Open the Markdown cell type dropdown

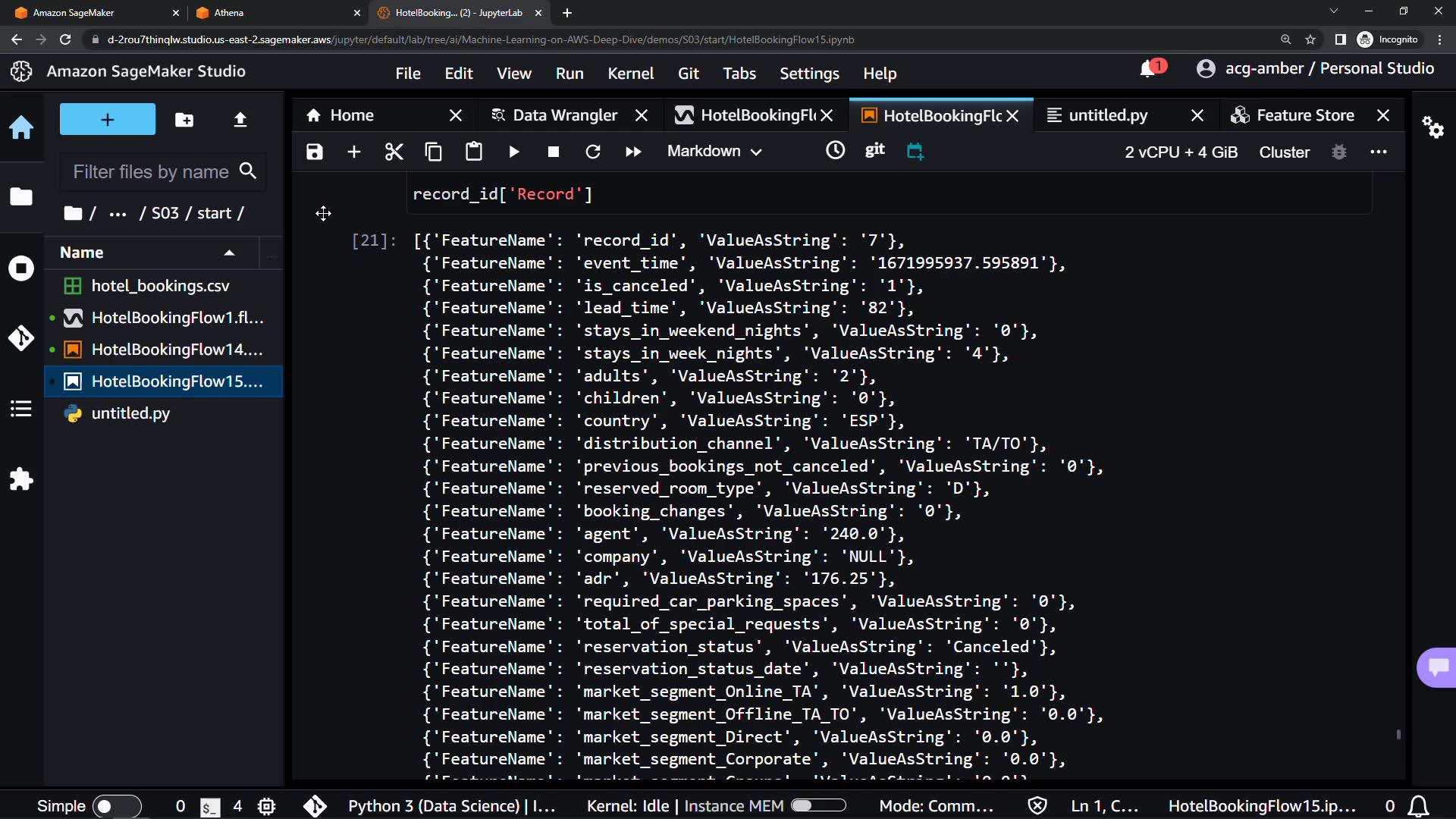click(714, 152)
